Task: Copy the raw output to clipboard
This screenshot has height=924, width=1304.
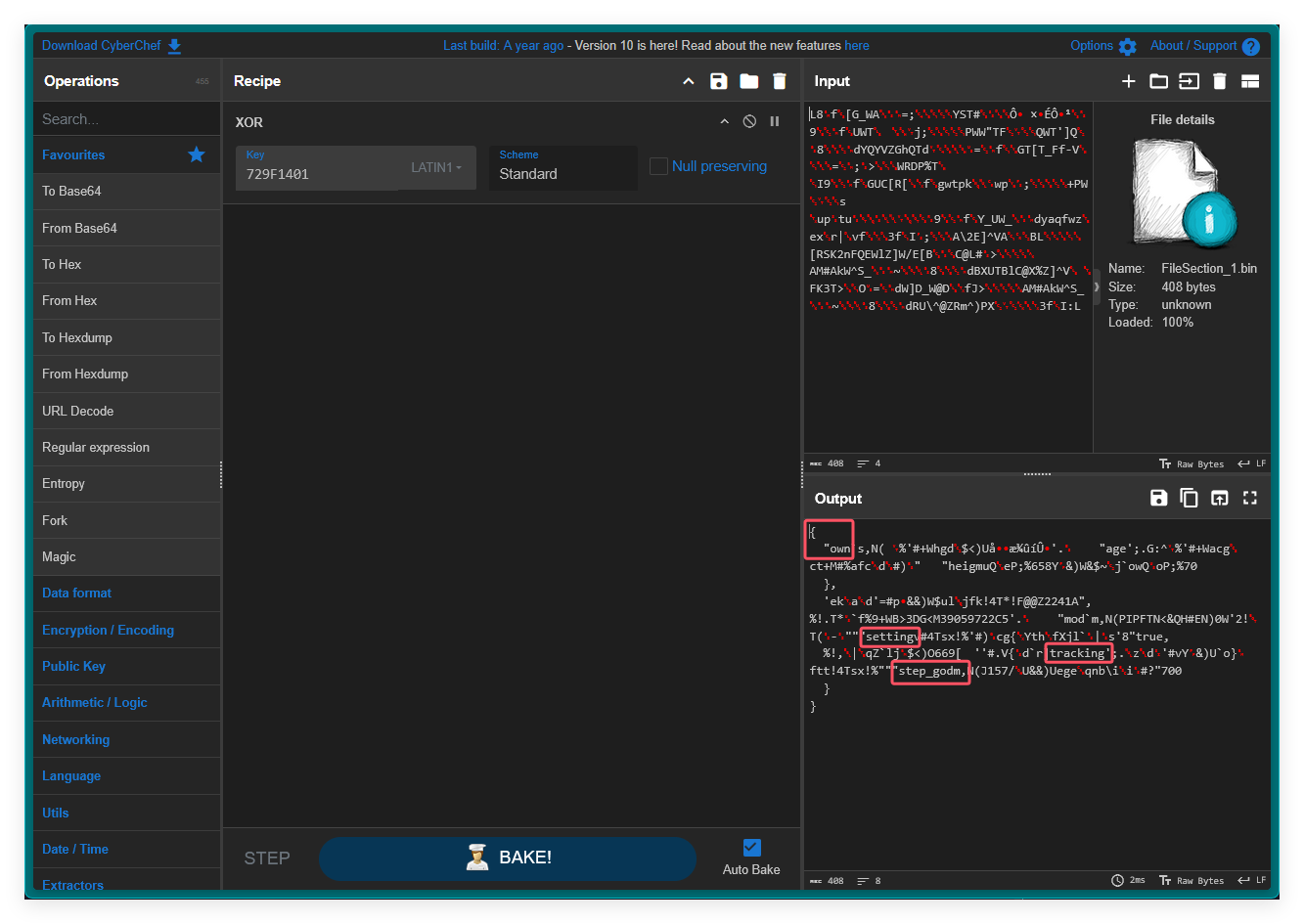Action: click(1190, 498)
